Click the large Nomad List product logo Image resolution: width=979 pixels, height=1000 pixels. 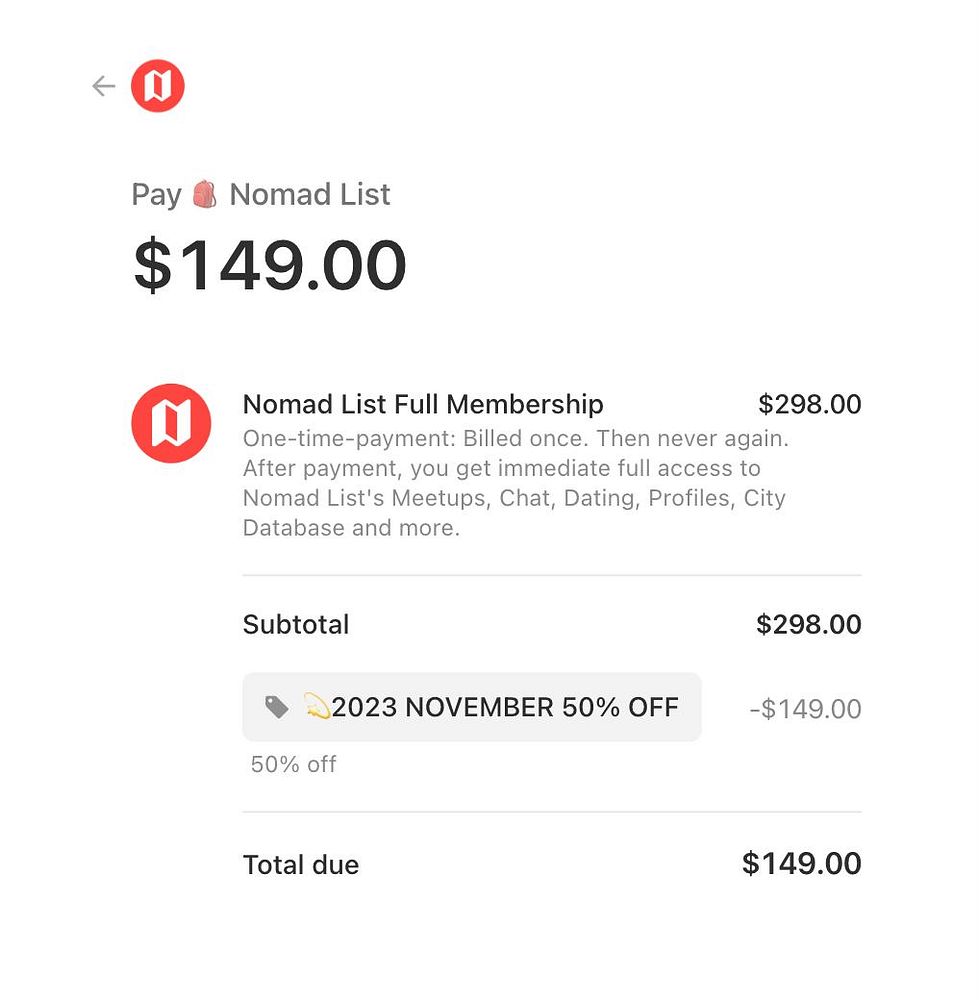point(171,423)
